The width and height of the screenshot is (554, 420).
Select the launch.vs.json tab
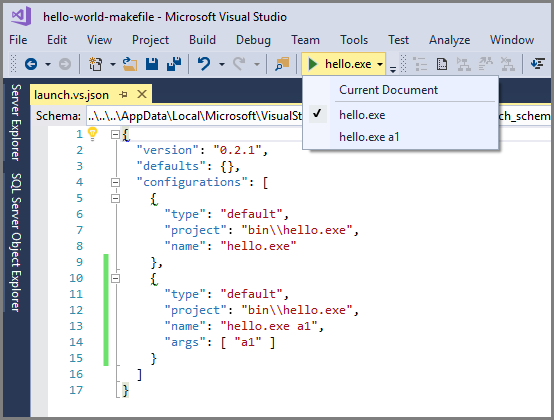point(71,95)
